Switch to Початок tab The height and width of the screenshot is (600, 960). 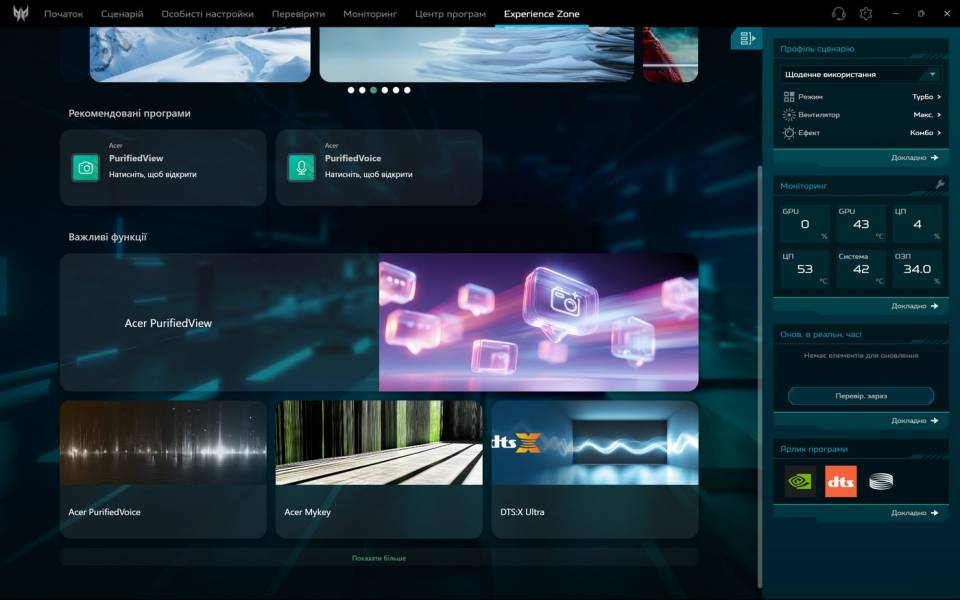[x=64, y=13]
